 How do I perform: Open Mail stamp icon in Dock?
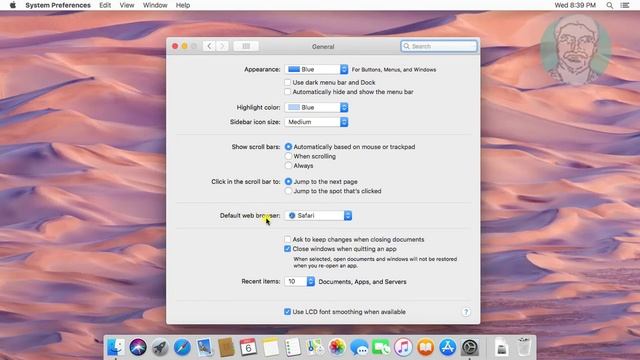pyautogui.click(x=204, y=347)
